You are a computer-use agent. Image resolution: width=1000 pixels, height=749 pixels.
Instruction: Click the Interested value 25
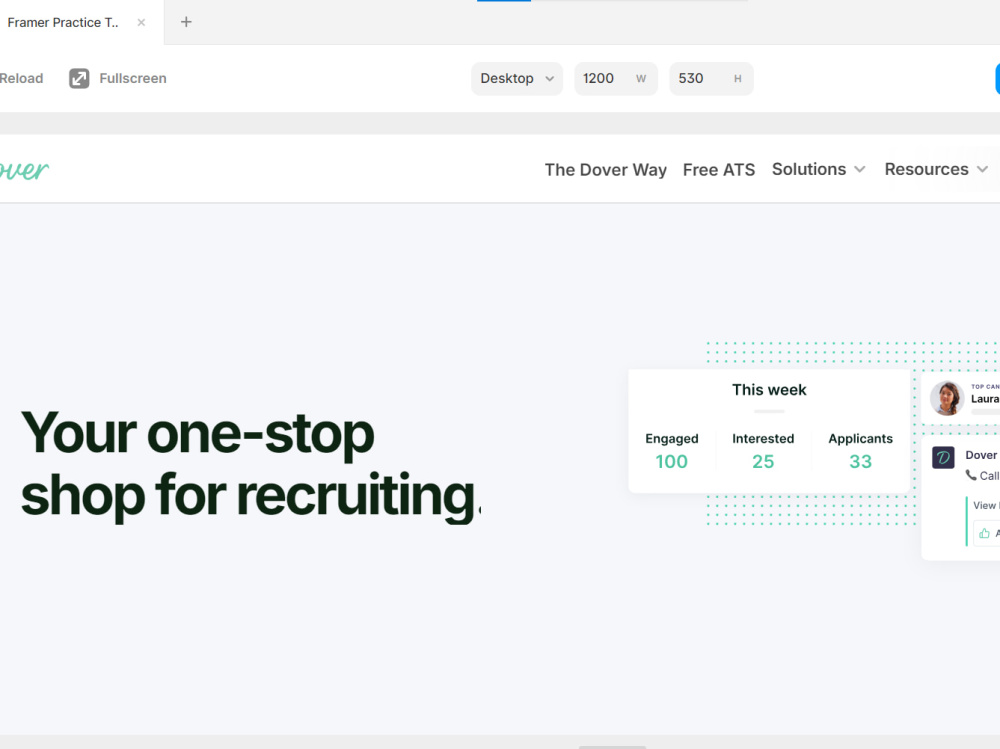[763, 461]
